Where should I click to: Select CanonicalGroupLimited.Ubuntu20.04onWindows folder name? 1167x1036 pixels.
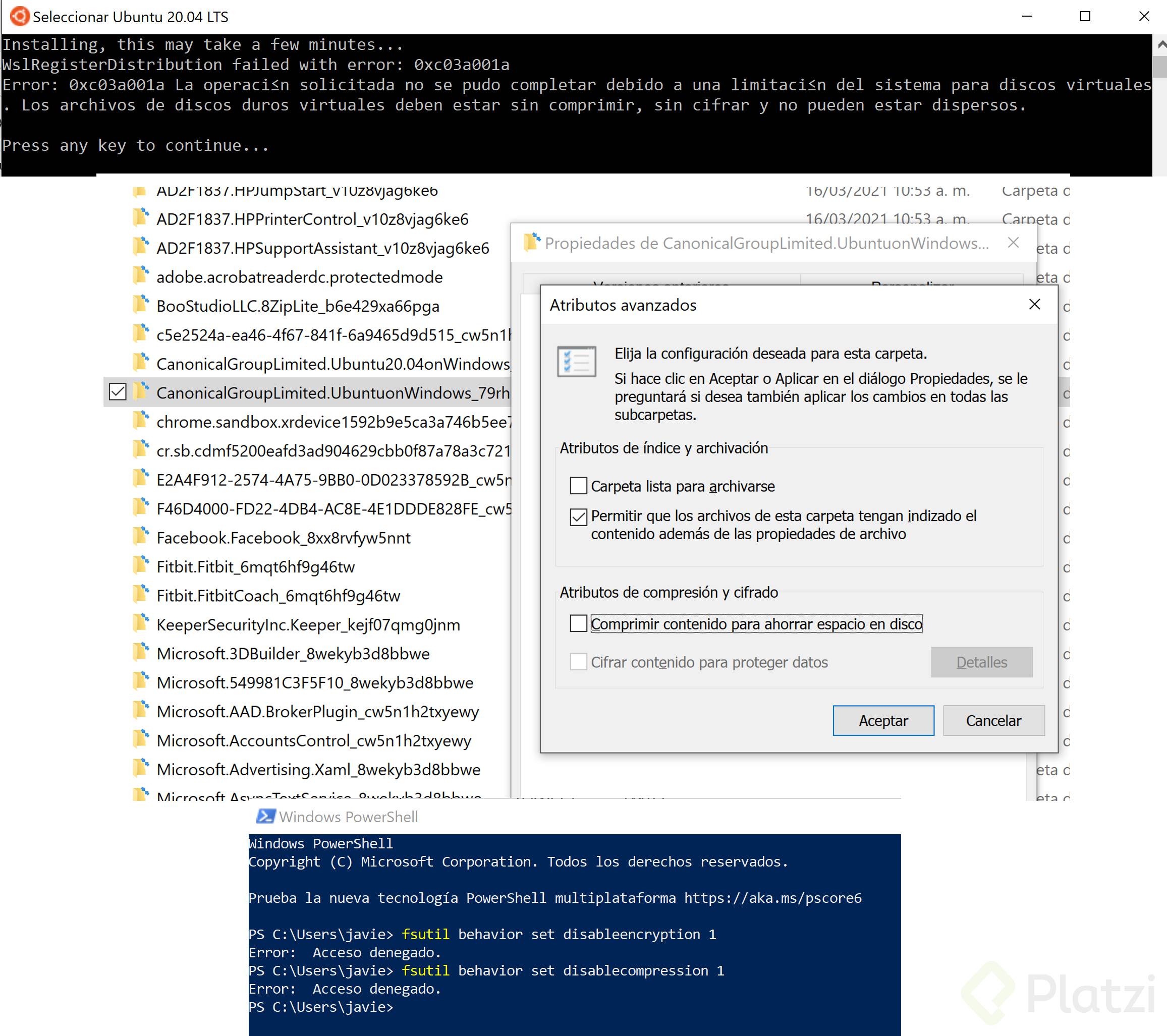(334, 364)
